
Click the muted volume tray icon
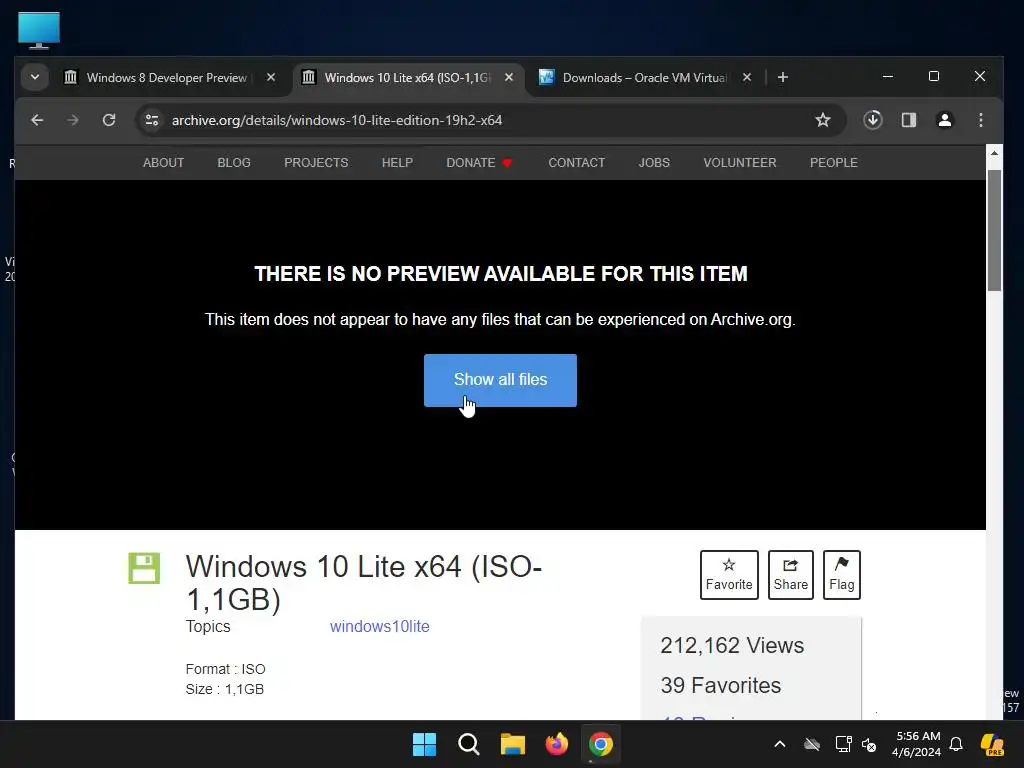tap(869, 744)
